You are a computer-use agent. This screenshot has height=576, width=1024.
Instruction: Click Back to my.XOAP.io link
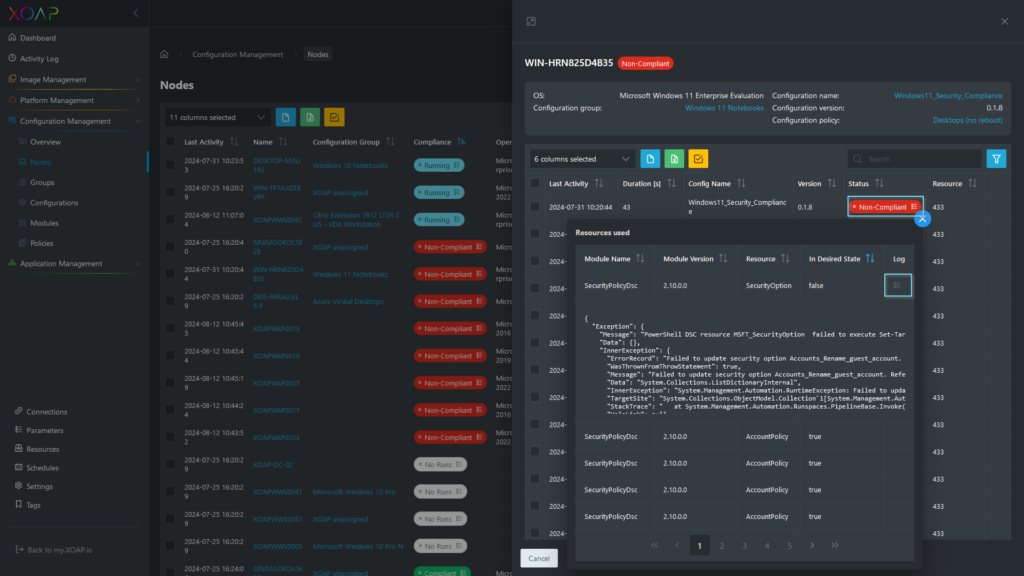coord(54,550)
